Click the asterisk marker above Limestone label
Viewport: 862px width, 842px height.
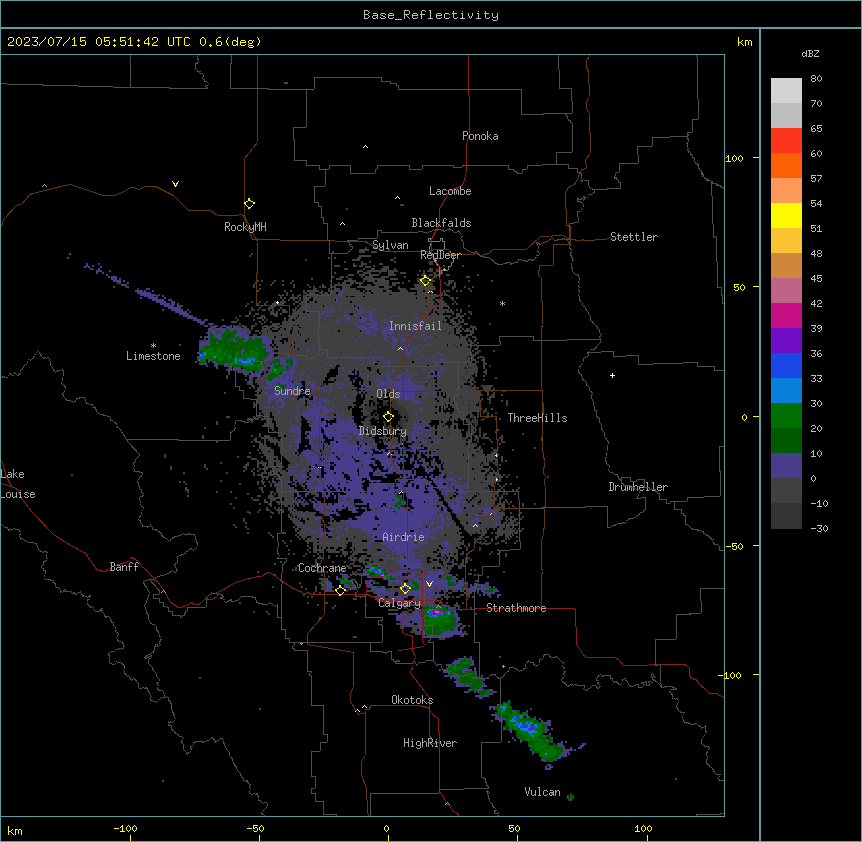pos(153,346)
